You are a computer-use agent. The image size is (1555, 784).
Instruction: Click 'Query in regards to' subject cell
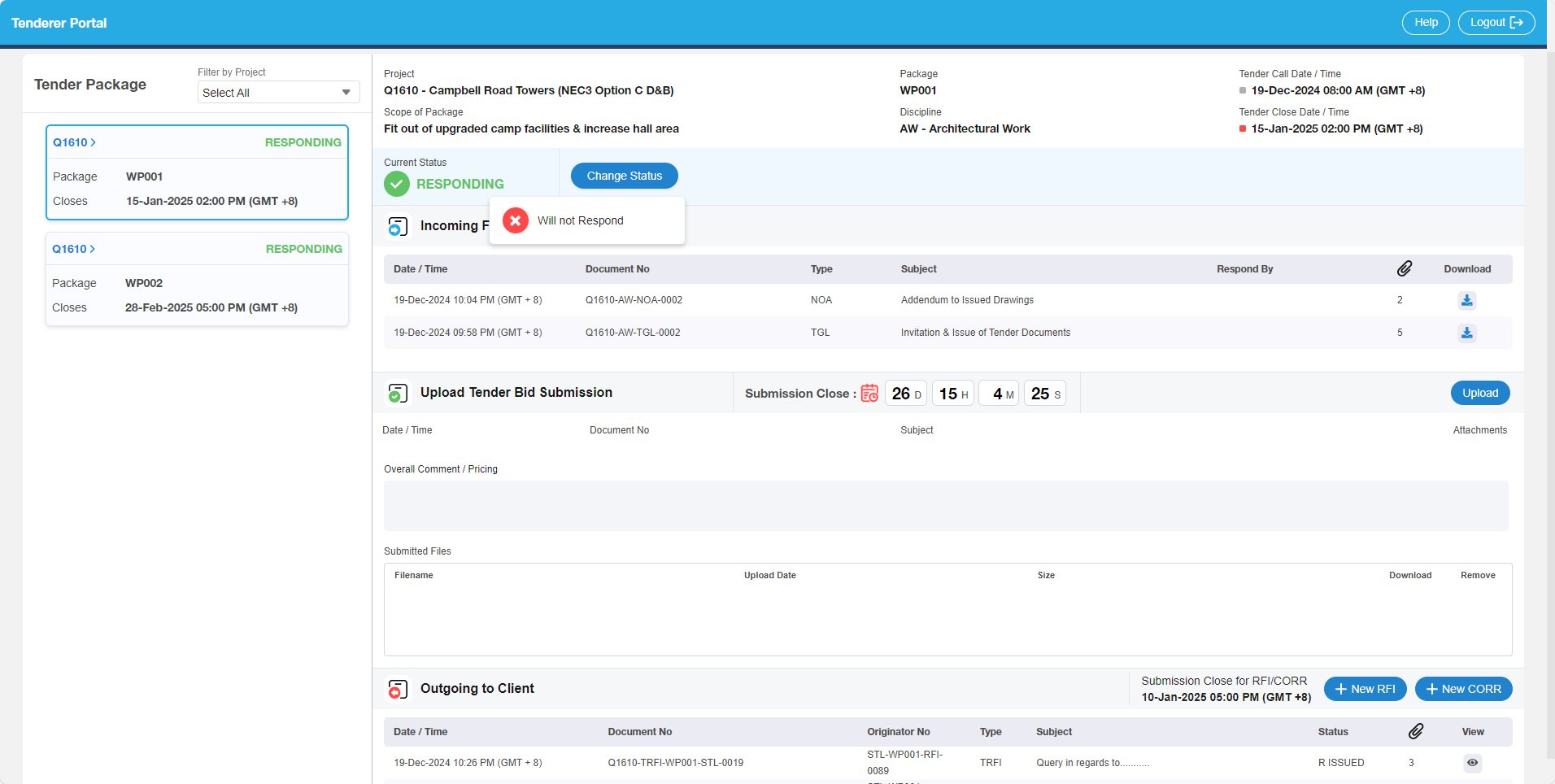click(x=1093, y=763)
